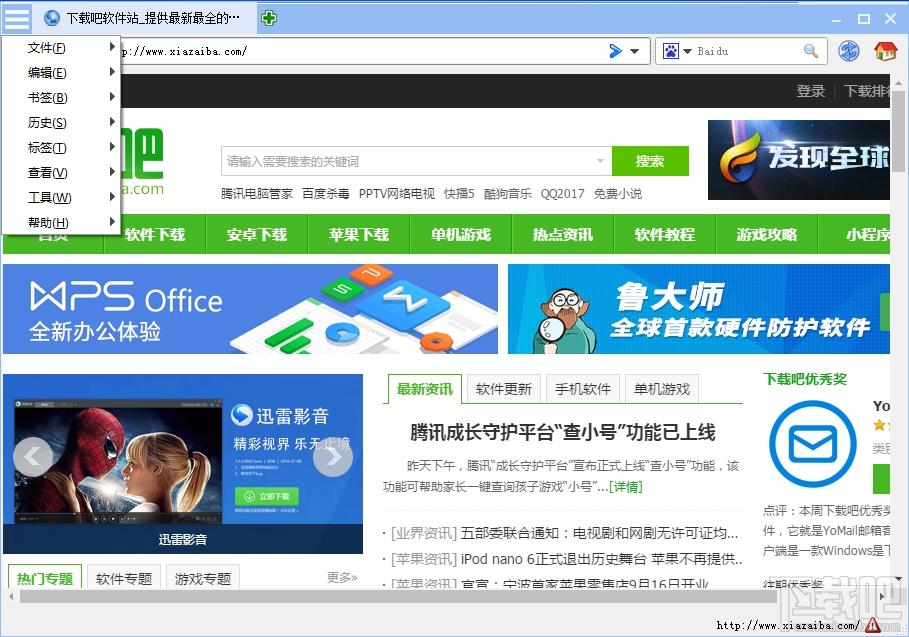This screenshot has height=637, width=909.
Task: Click the previous slide arrow on carousel
Action: (x=32, y=456)
